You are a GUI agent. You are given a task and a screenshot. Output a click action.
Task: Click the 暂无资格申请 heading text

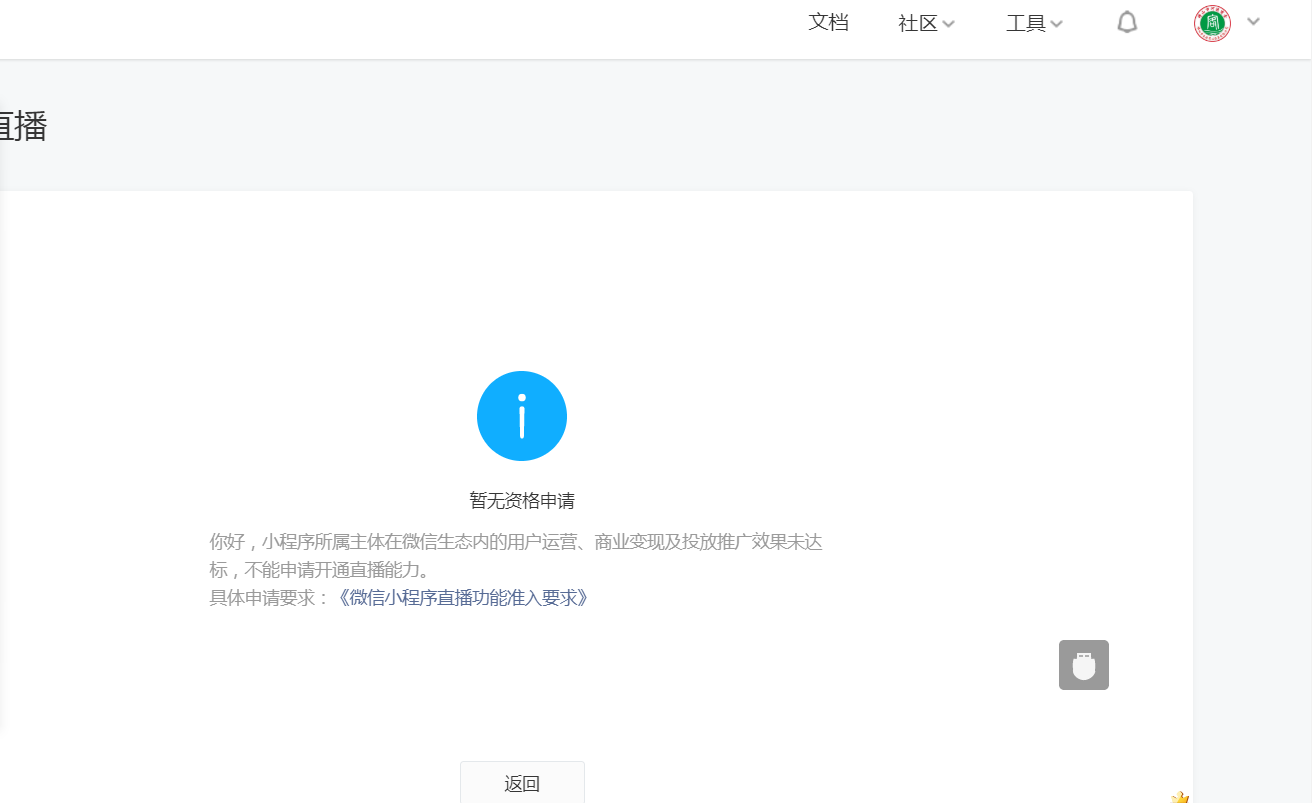coord(522,501)
